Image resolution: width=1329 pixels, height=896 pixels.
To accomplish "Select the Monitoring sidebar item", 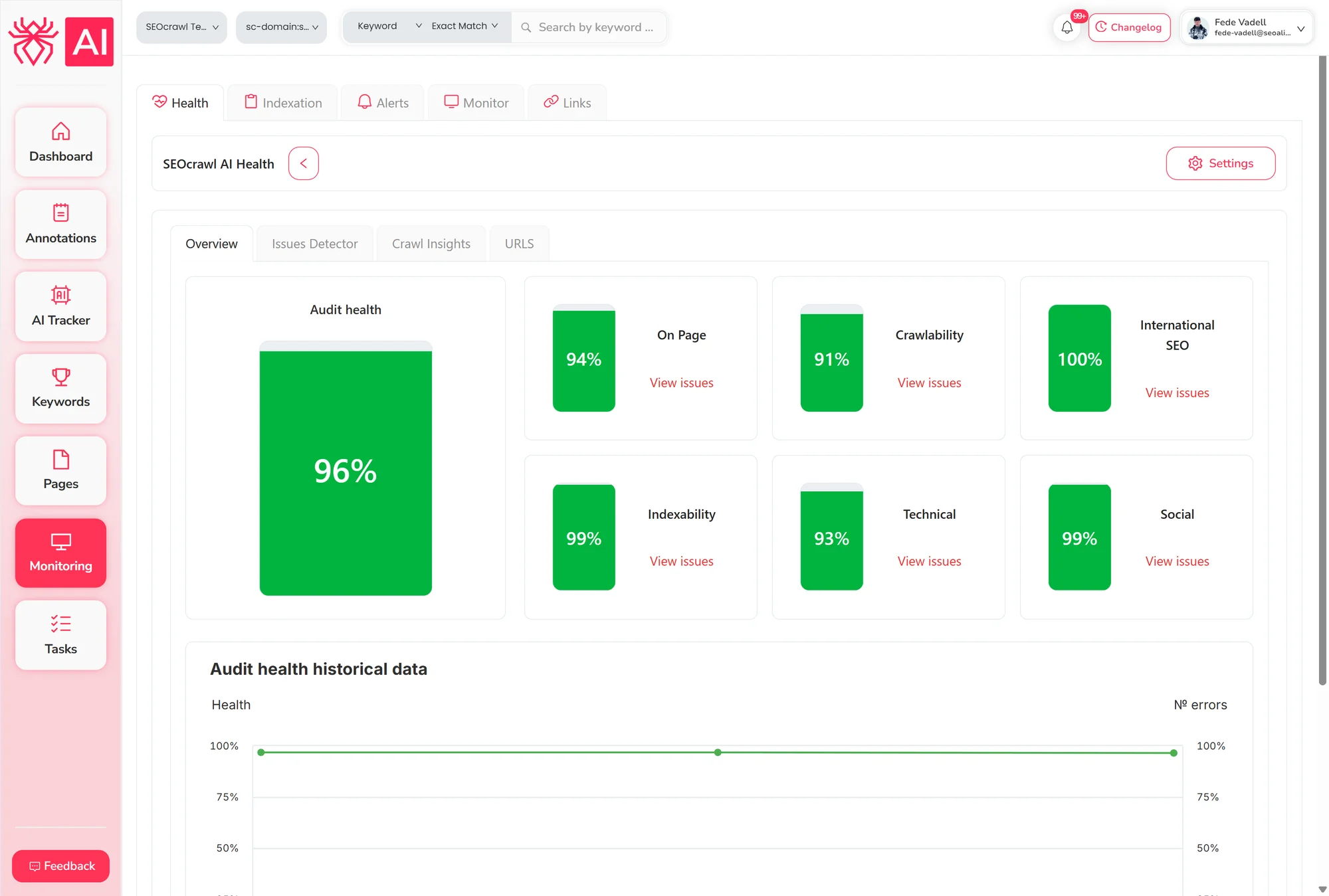I will (x=60, y=553).
